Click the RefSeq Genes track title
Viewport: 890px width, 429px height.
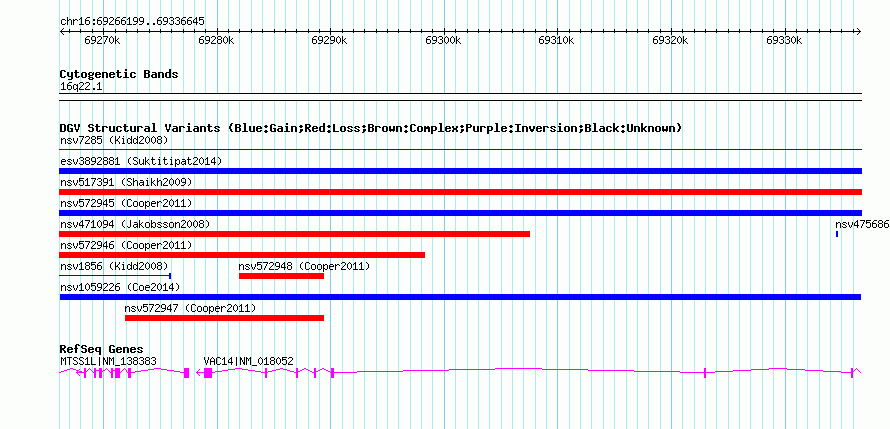[102, 349]
